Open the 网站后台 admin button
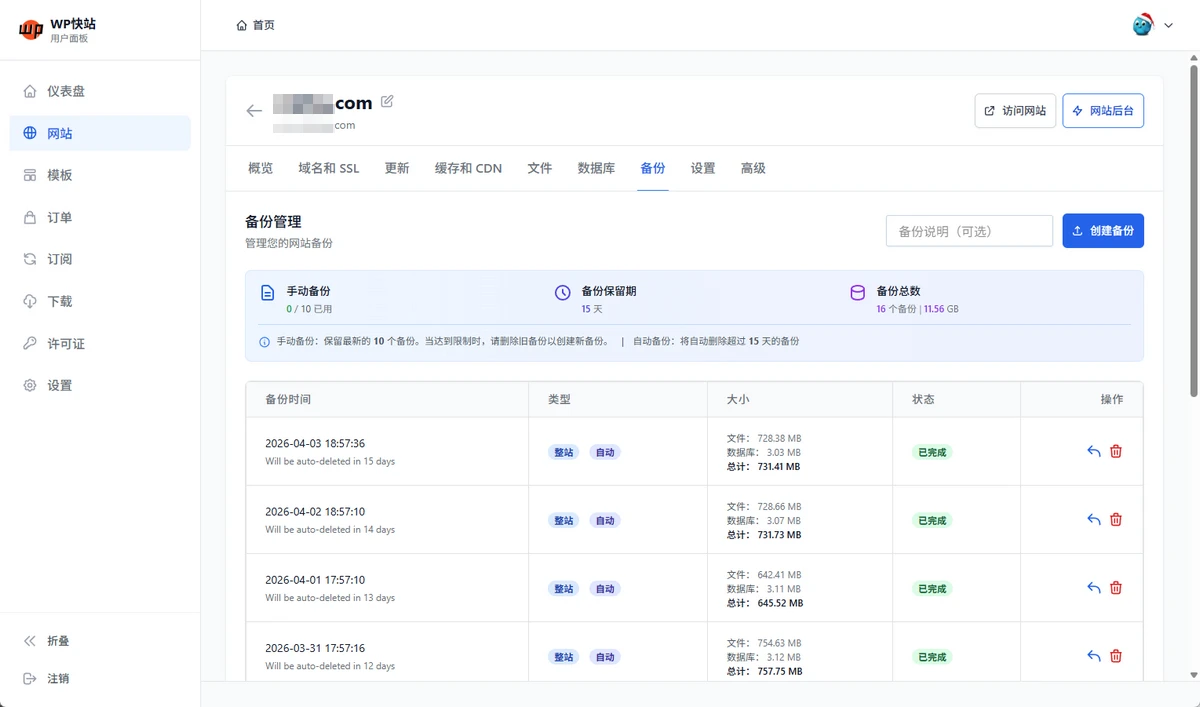The height and width of the screenshot is (707, 1200). click(1102, 111)
